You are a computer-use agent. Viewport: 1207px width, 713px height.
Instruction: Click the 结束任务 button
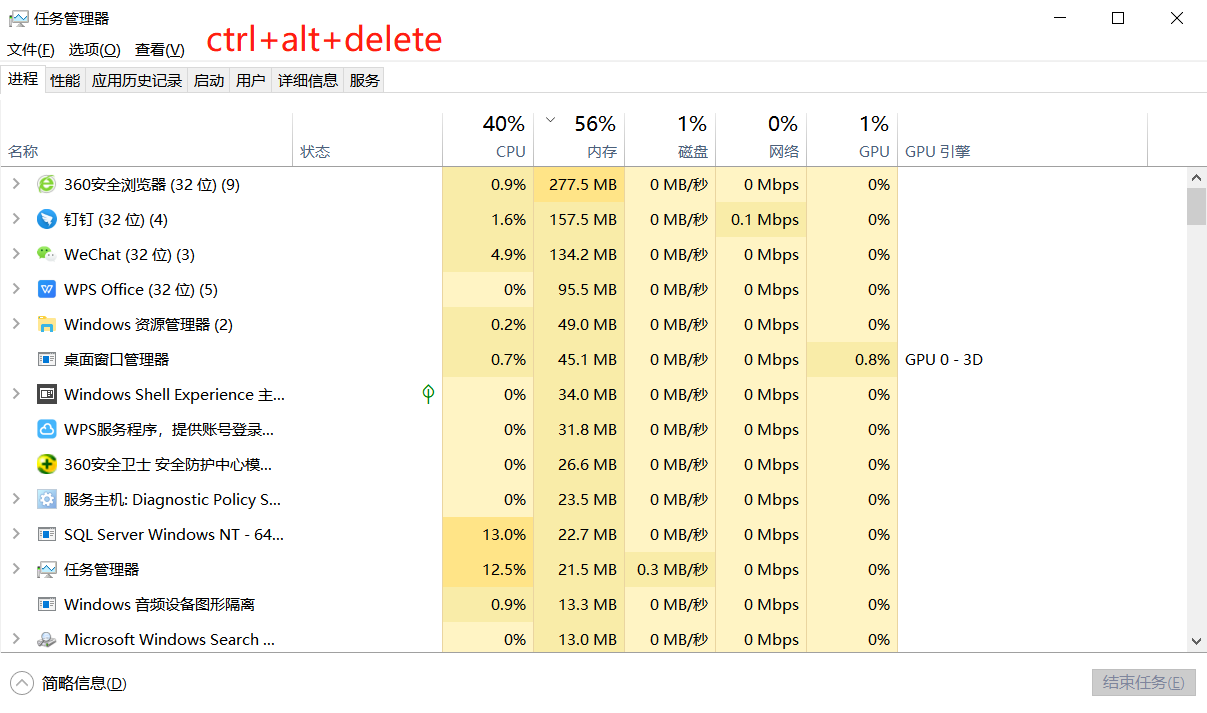coord(1143,683)
